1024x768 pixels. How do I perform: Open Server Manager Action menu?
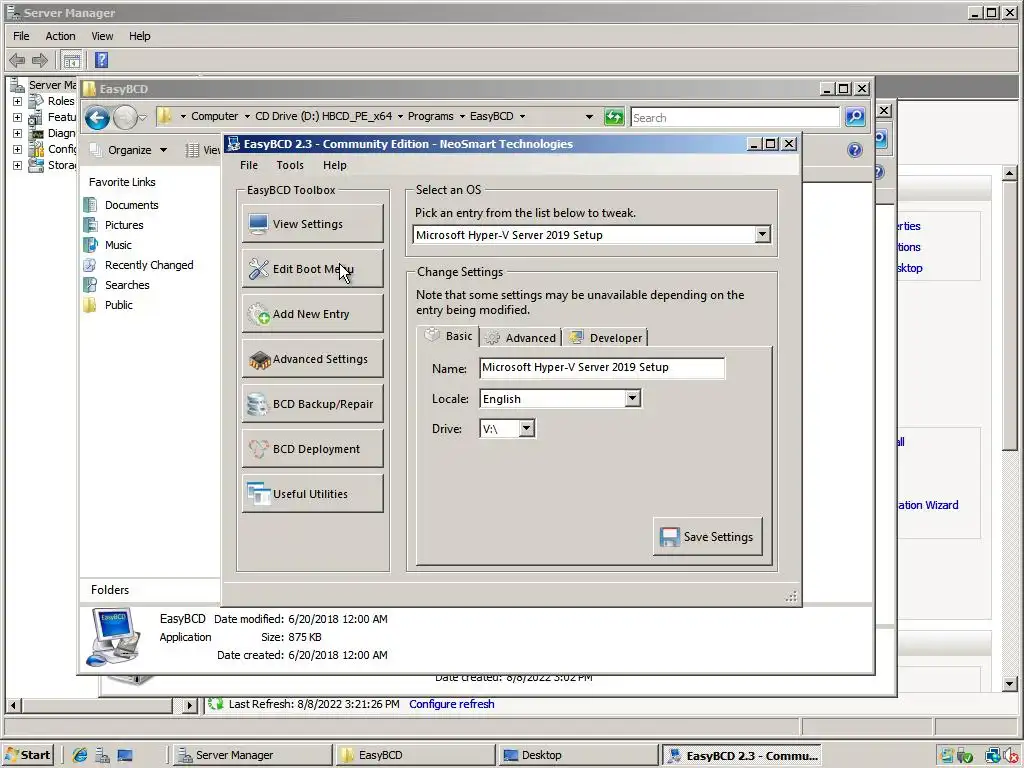tap(60, 36)
